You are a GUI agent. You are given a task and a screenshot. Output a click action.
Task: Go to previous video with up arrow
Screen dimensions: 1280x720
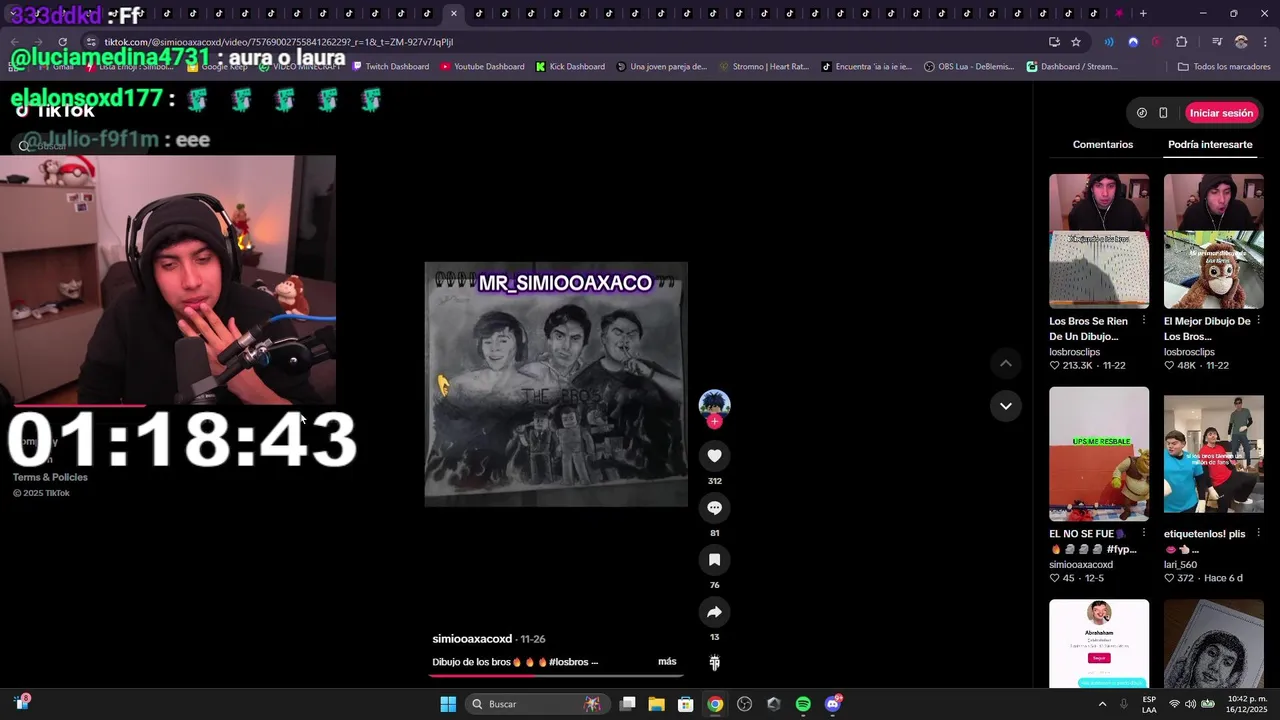coord(1006,364)
